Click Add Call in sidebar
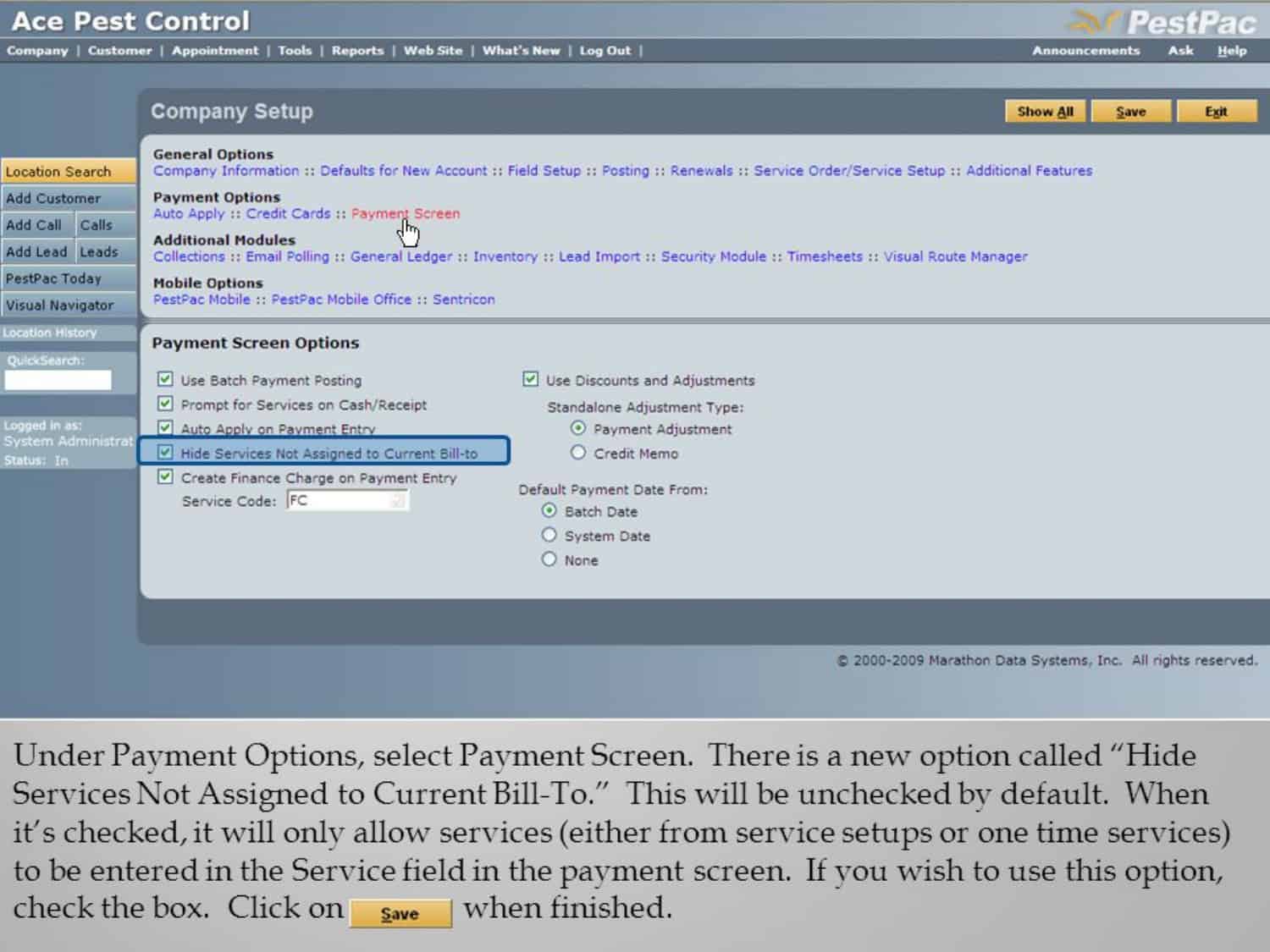Image resolution: width=1270 pixels, height=952 pixels. [x=37, y=225]
